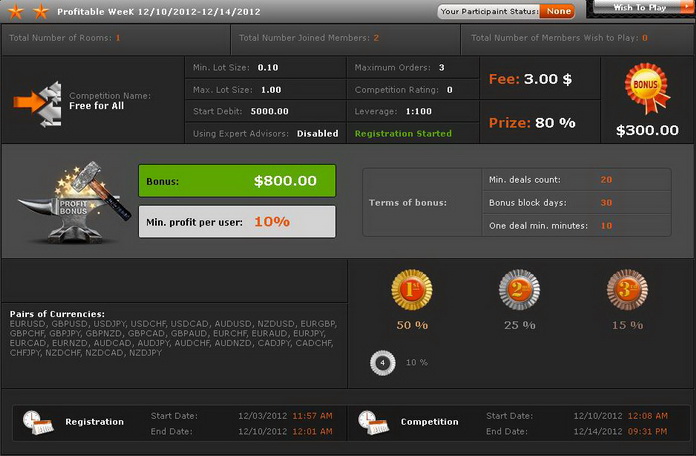Click the green Registration Started status
The height and width of the screenshot is (456, 696).
403,134
